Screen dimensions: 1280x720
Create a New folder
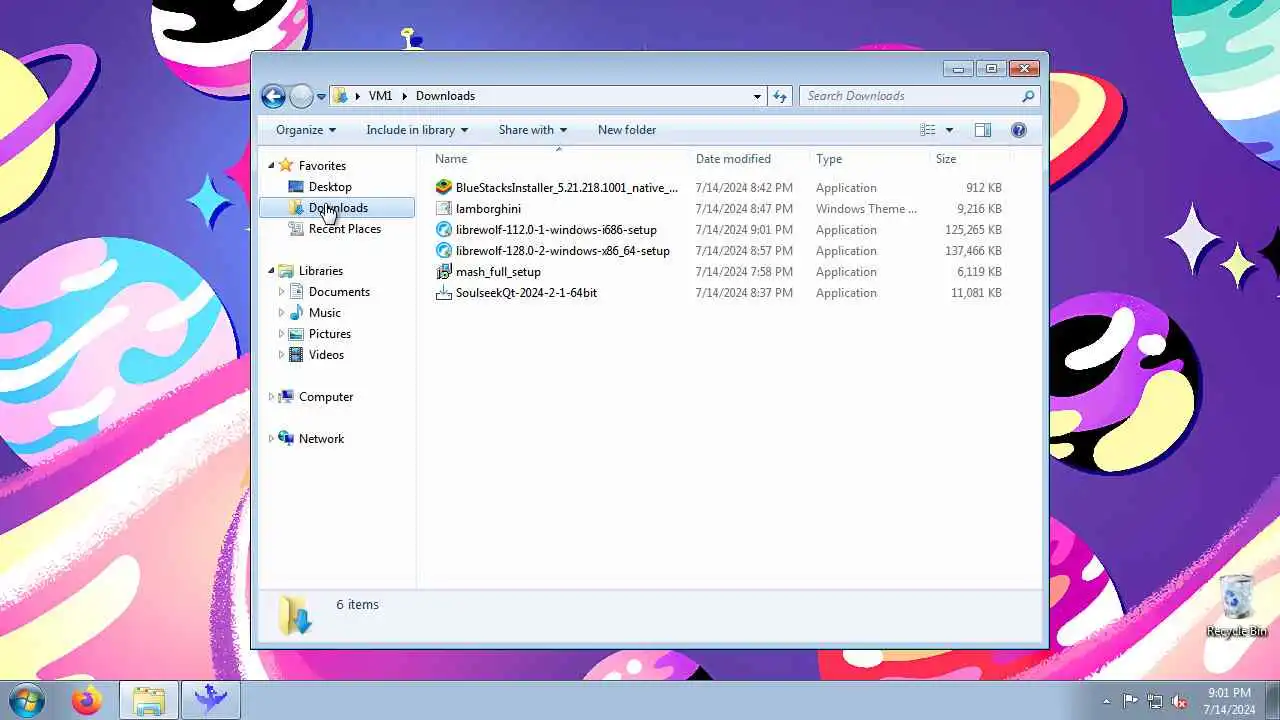627,130
